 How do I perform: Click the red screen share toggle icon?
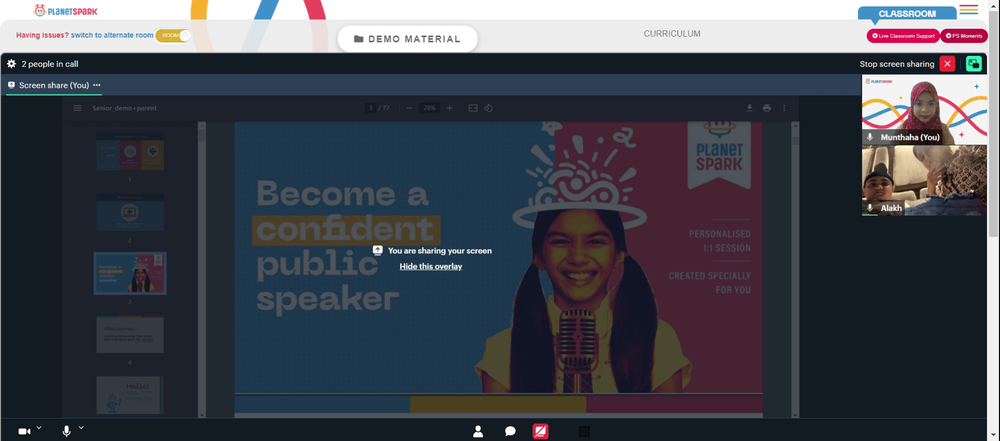click(540, 431)
